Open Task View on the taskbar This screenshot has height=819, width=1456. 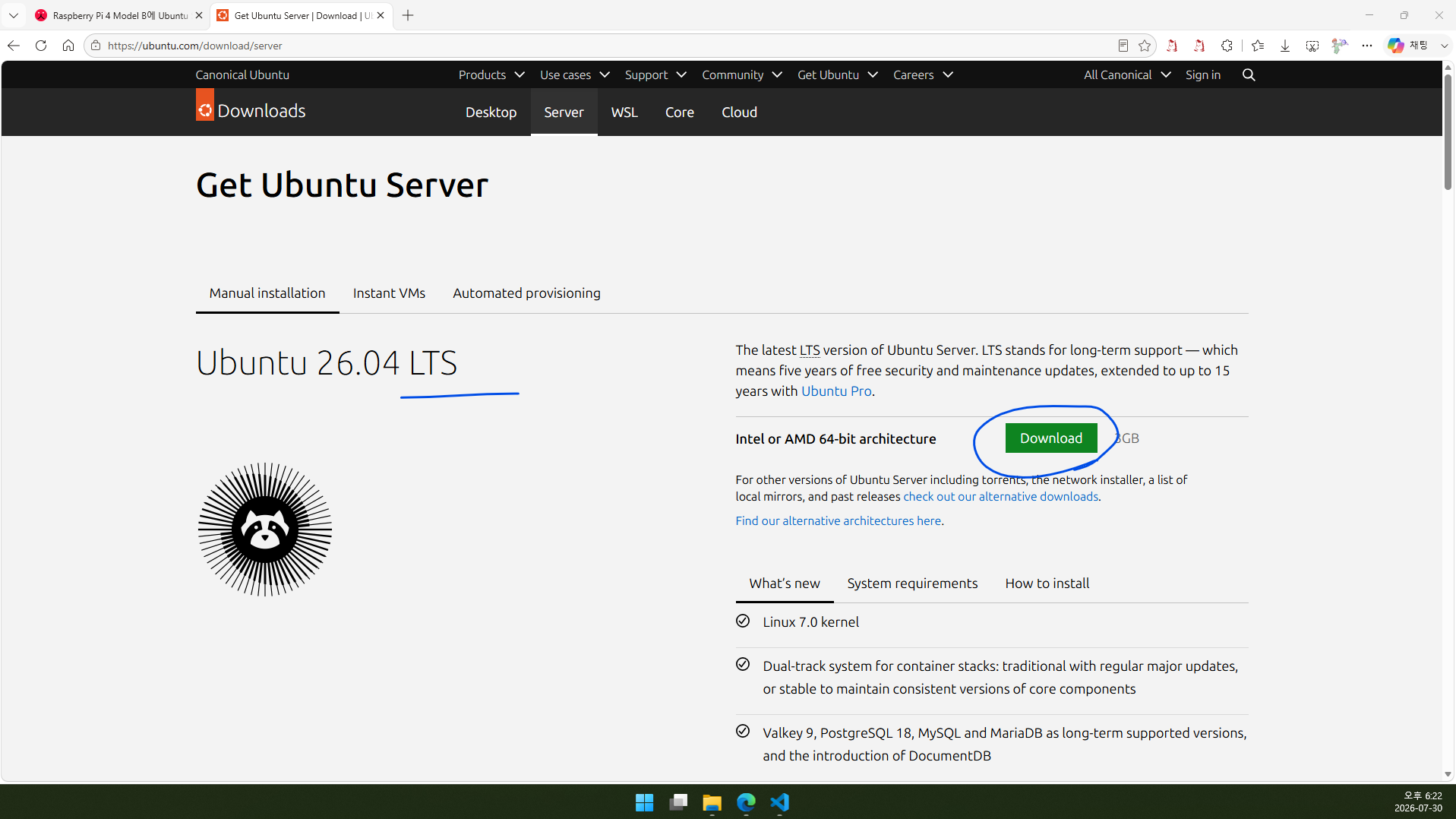678,802
